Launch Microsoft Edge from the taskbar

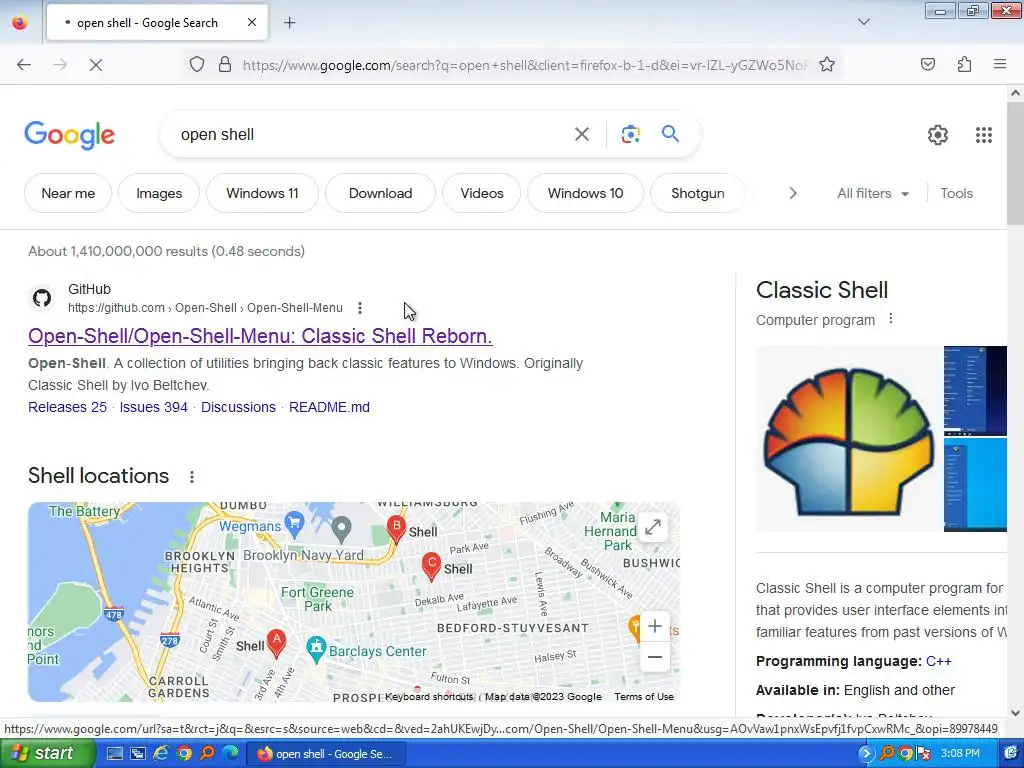231,754
